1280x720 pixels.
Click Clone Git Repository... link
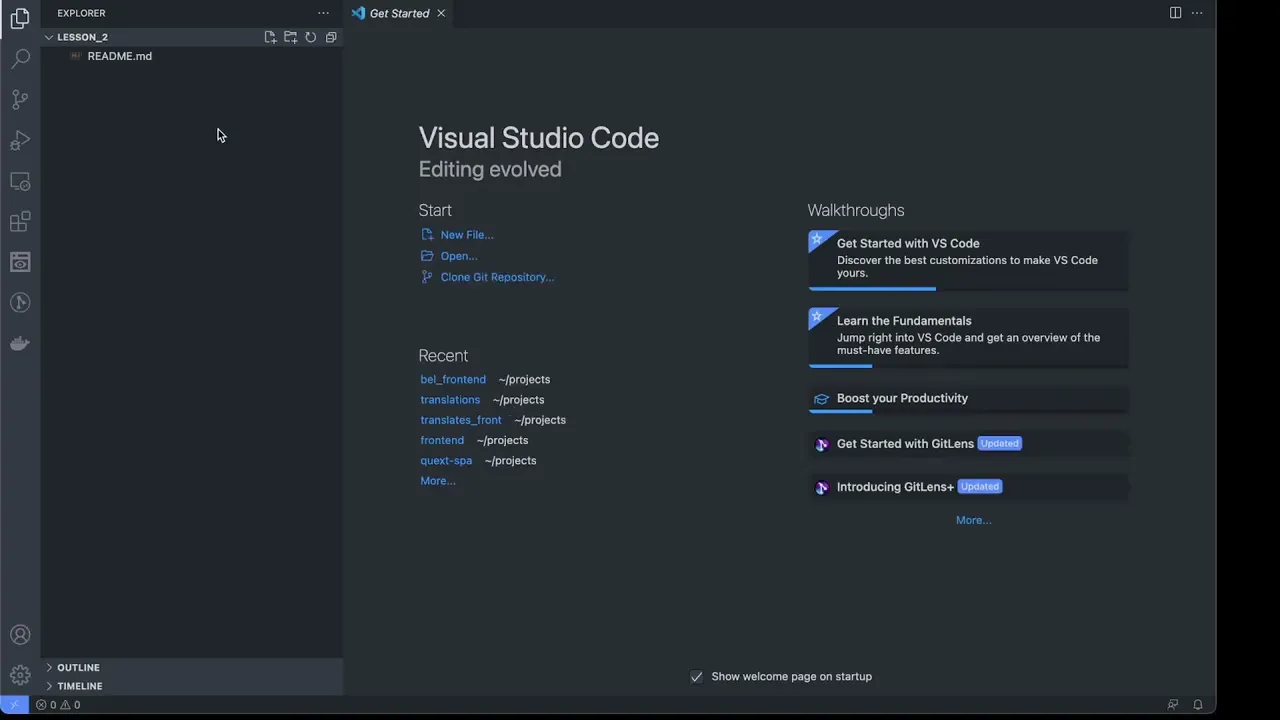tap(497, 277)
